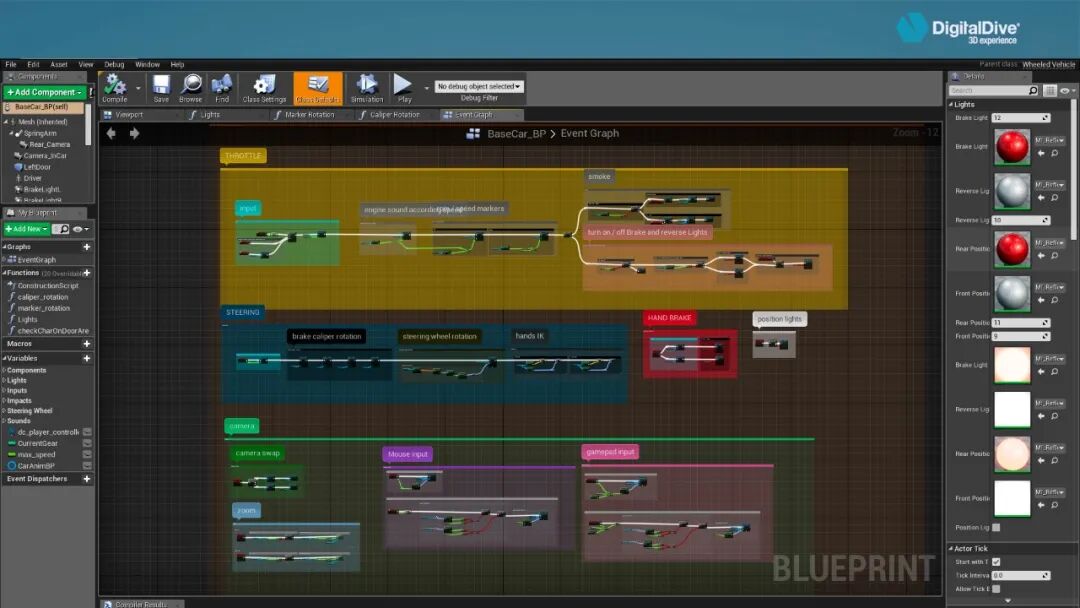Open the debug object selection dropdown
1080x608 pixels.
click(479, 87)
